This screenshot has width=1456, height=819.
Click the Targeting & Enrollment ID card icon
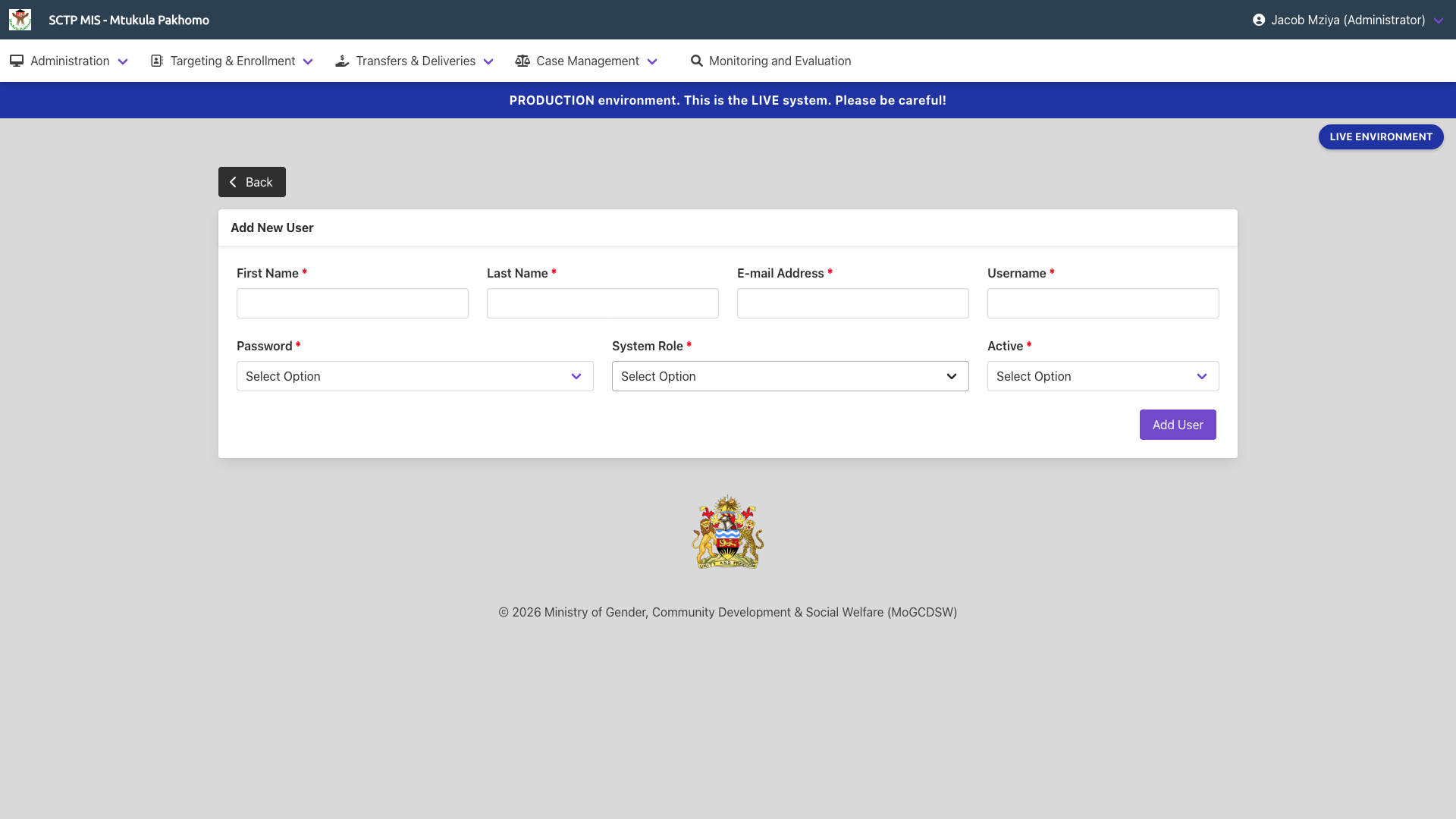click(x=156, y=61)
